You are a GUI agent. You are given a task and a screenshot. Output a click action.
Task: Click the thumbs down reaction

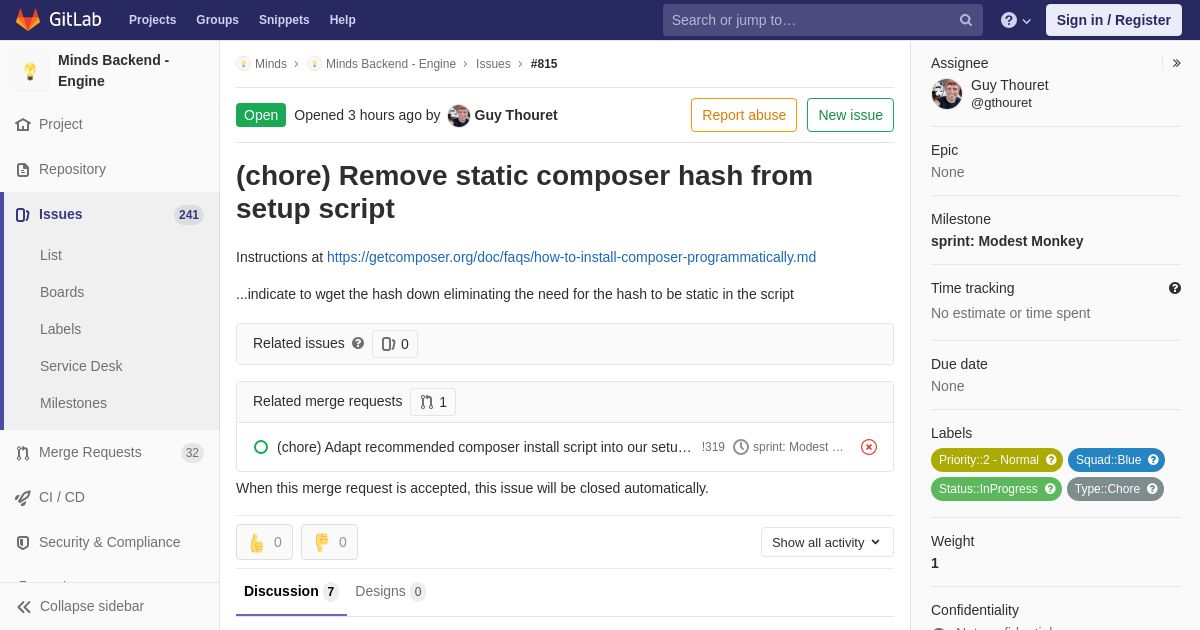point(329,542)
